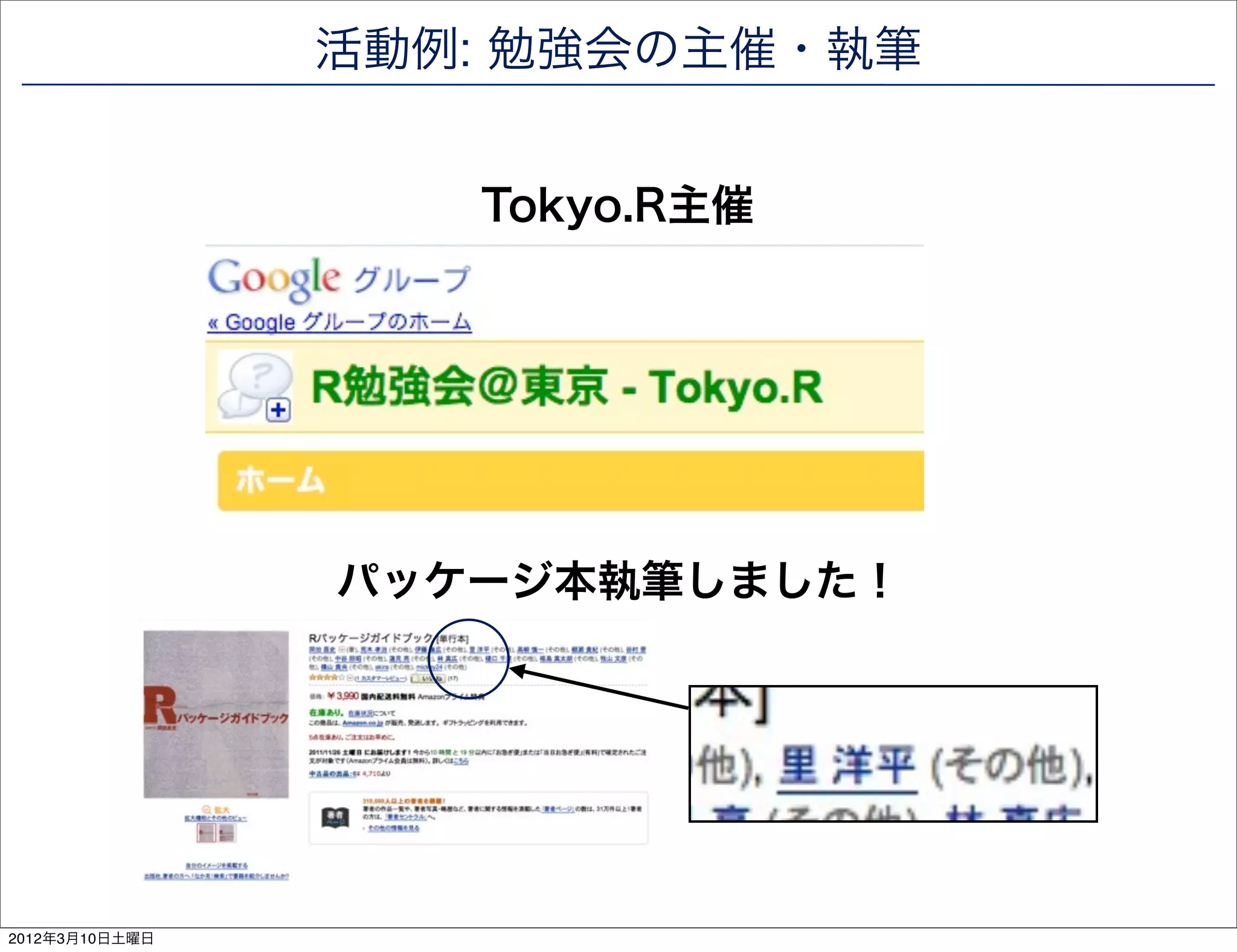The image size is (1237, 952).
Task: Open the その他の情報を見る link
Action: [393, 828]
